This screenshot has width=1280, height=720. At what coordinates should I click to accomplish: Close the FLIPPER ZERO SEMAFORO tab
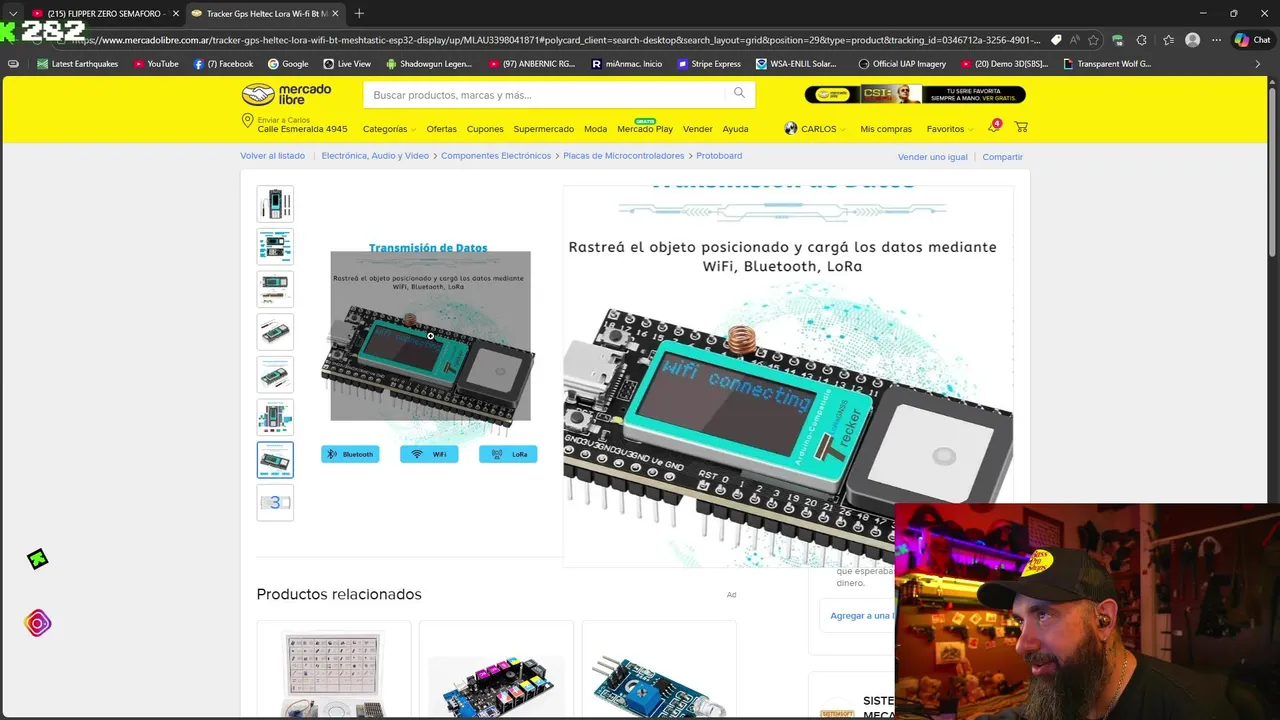pyautogui.click(x=175, y=13)
